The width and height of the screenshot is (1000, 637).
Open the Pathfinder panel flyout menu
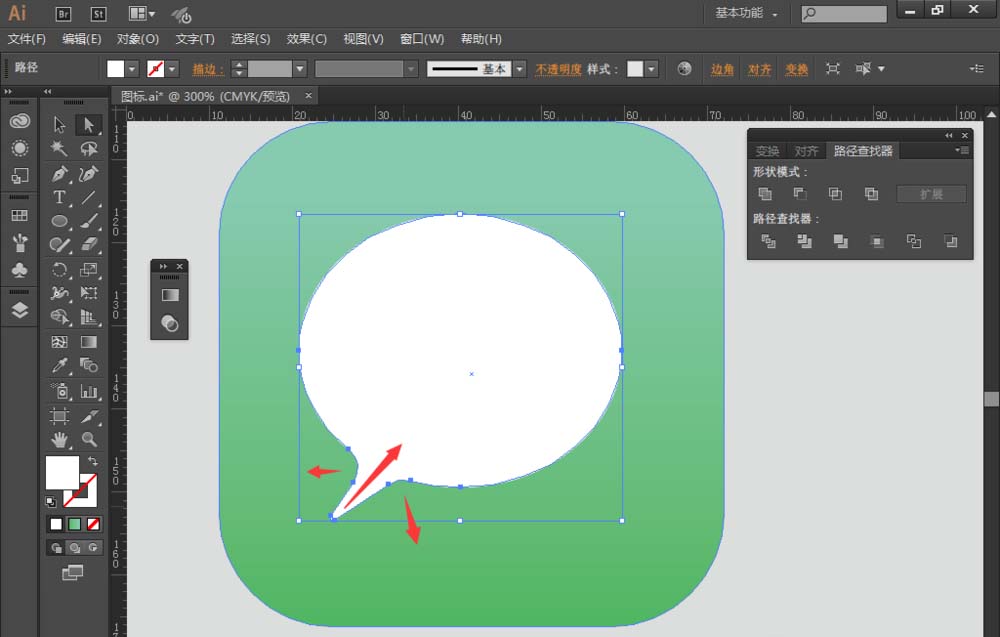(x=960, y=150)
